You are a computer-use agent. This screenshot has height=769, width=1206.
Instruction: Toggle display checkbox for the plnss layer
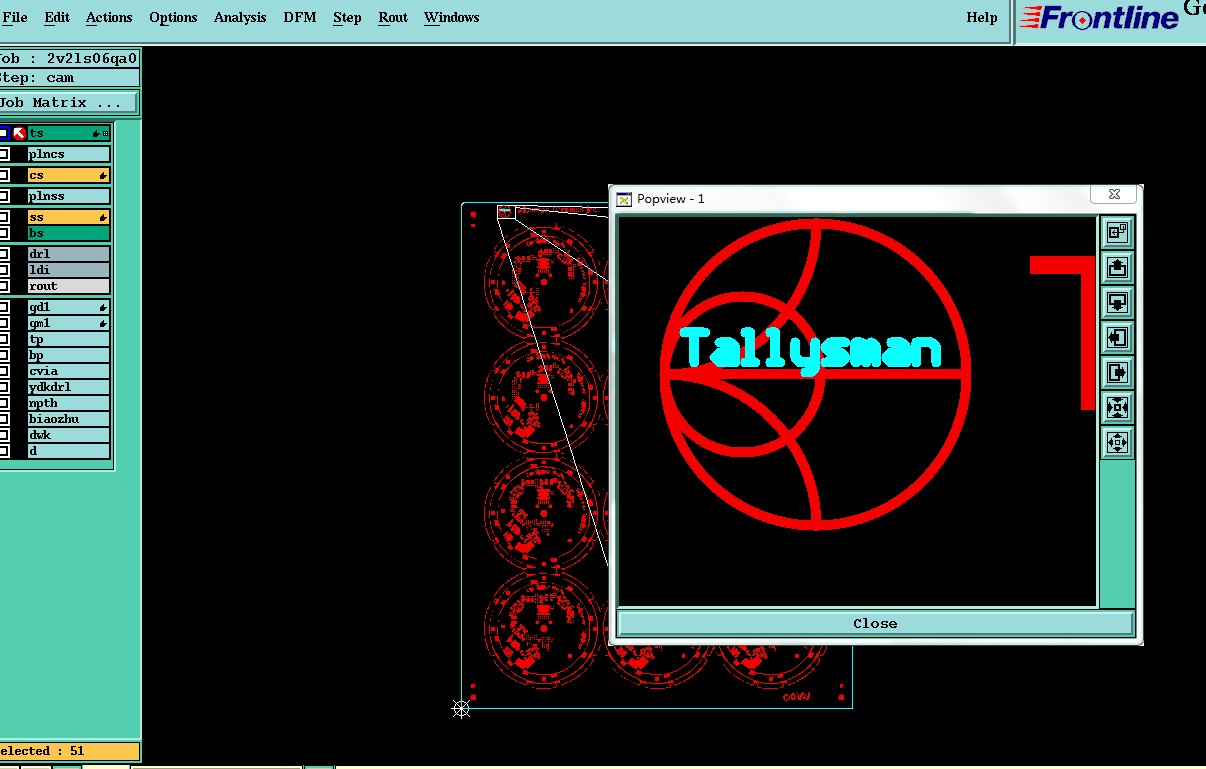click(x=4, y=196)
